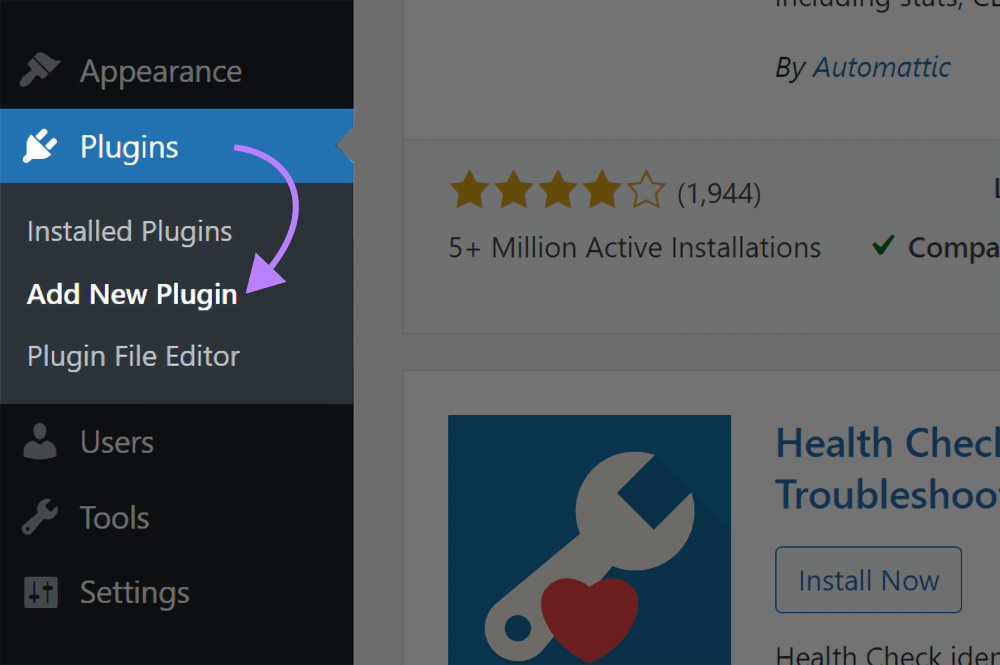The height and width of the screenshot is (665, 1000).
Task: Select the Plugins plug icon
Action: pos(37,145)
